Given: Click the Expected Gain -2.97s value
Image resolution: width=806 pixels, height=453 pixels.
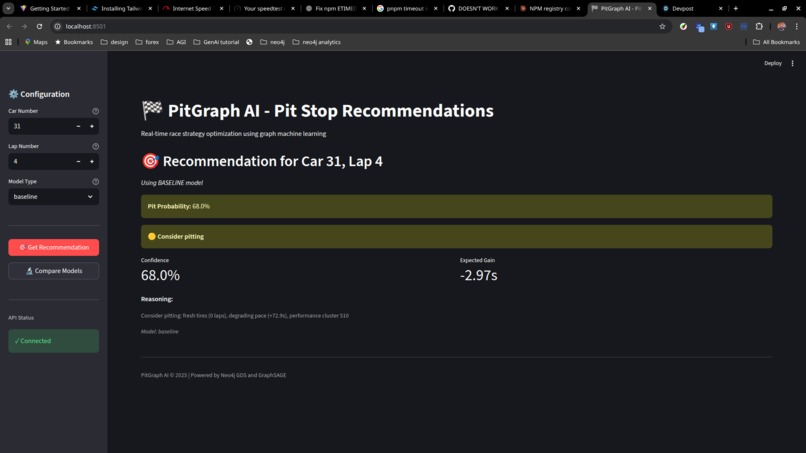Looking at the screenshot, I should click(479, 276).
